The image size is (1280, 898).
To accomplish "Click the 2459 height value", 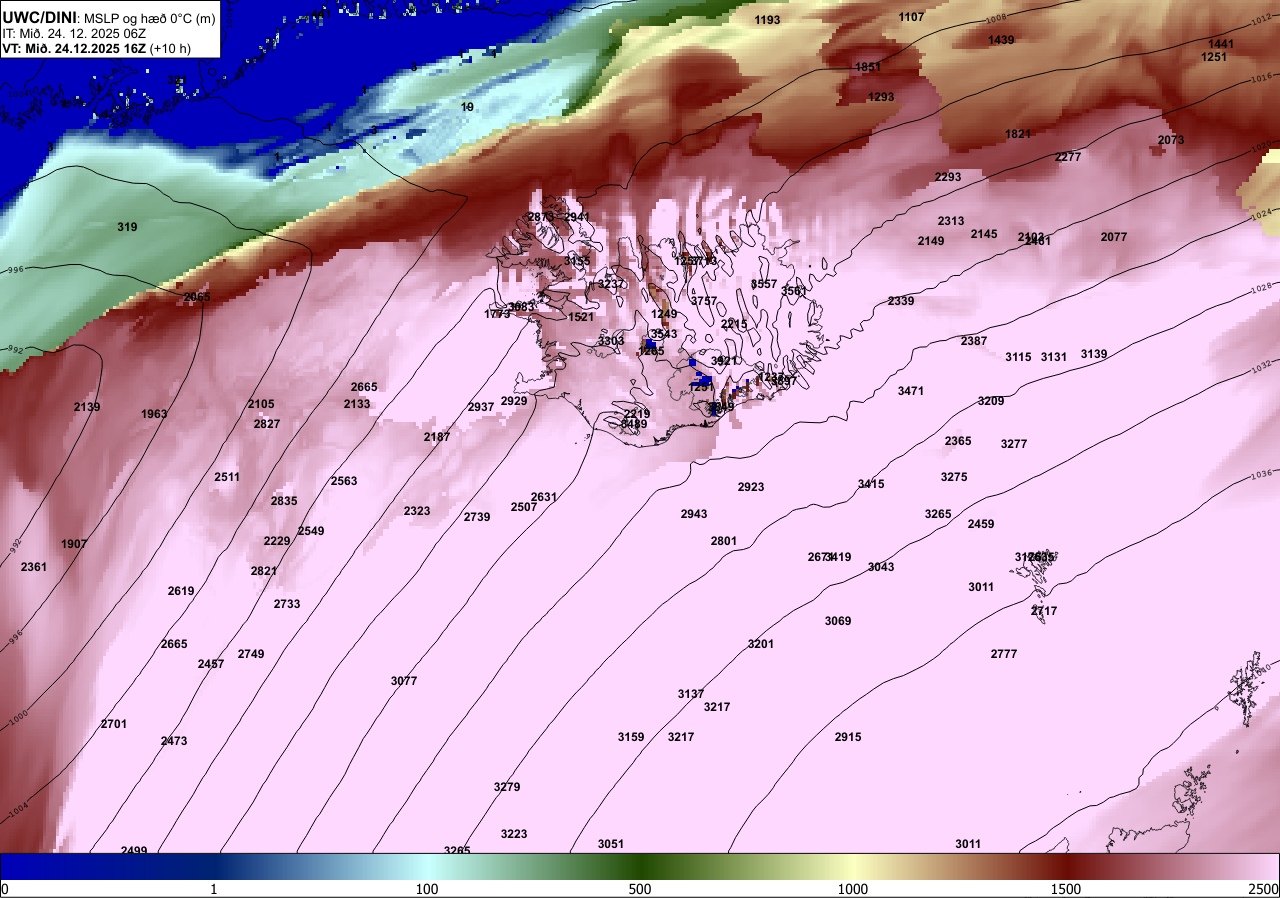I will [981, 524].
